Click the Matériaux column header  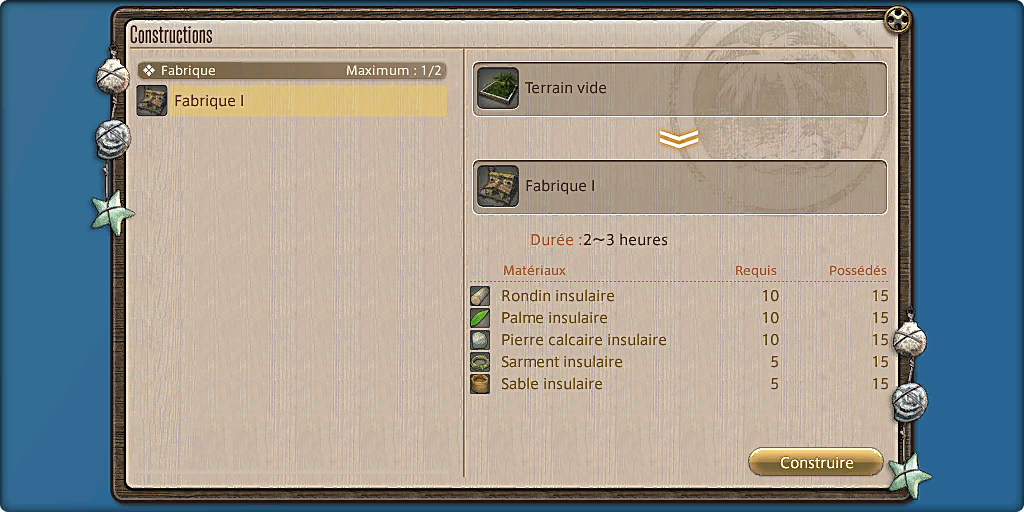click(x=534, y=270)
